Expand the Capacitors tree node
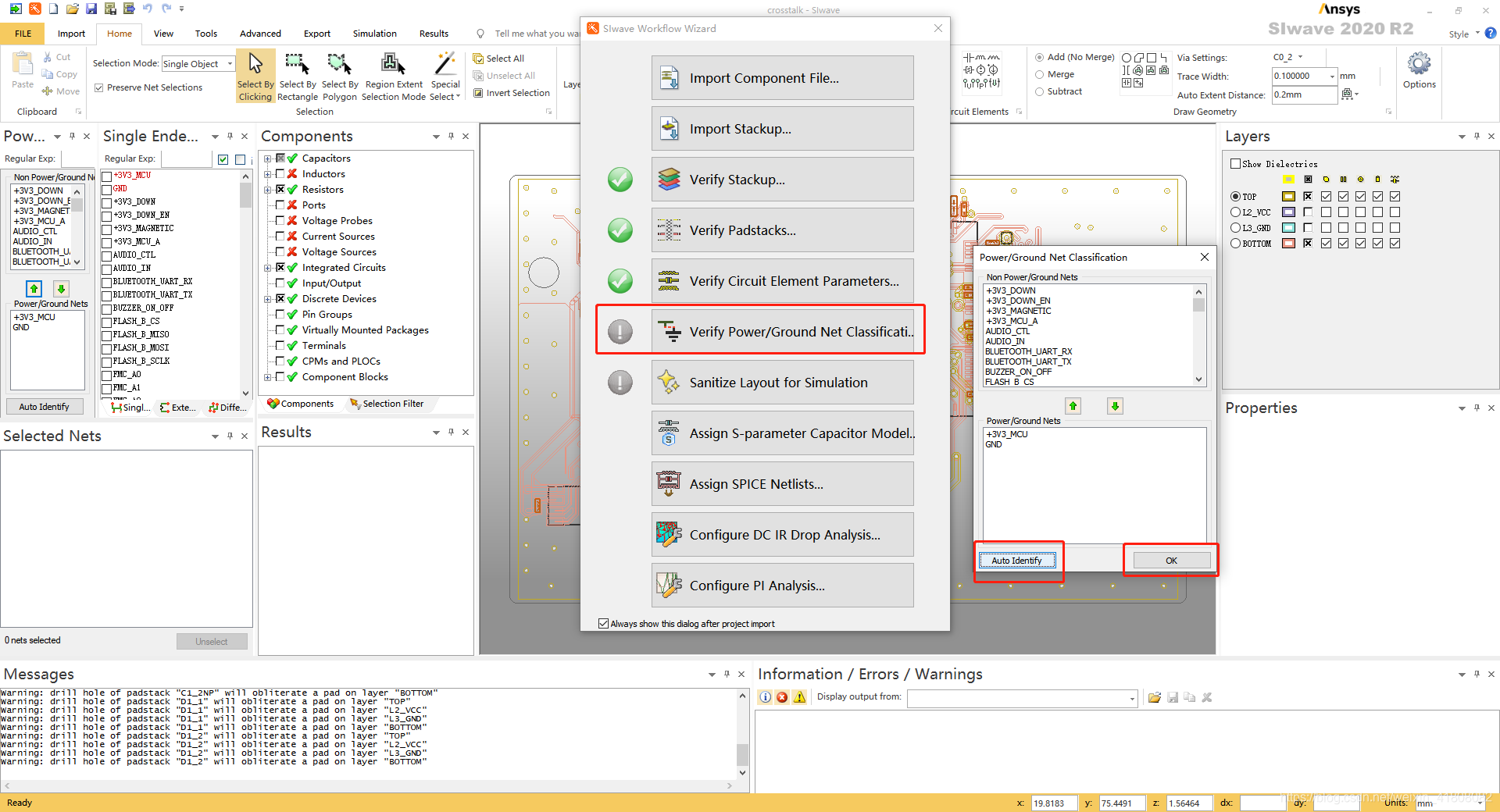This screenshot has height=812, width=1500. click(268, 158)
